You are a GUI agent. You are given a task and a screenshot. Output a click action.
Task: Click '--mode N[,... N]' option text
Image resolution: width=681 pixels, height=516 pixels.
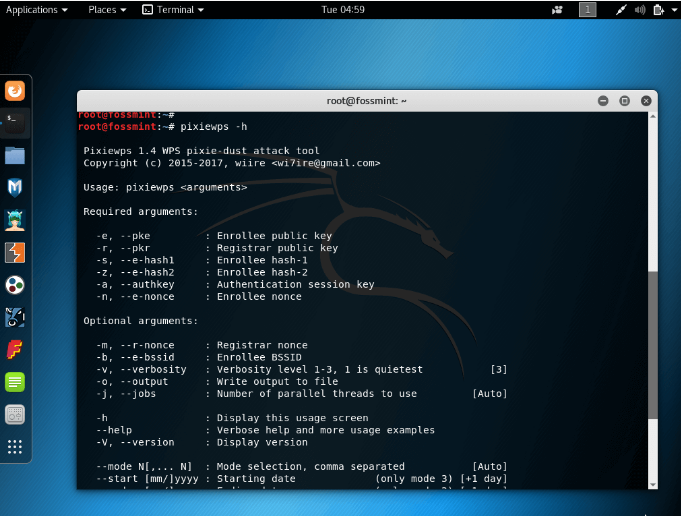pyautogui.click(x=144, y=466)
